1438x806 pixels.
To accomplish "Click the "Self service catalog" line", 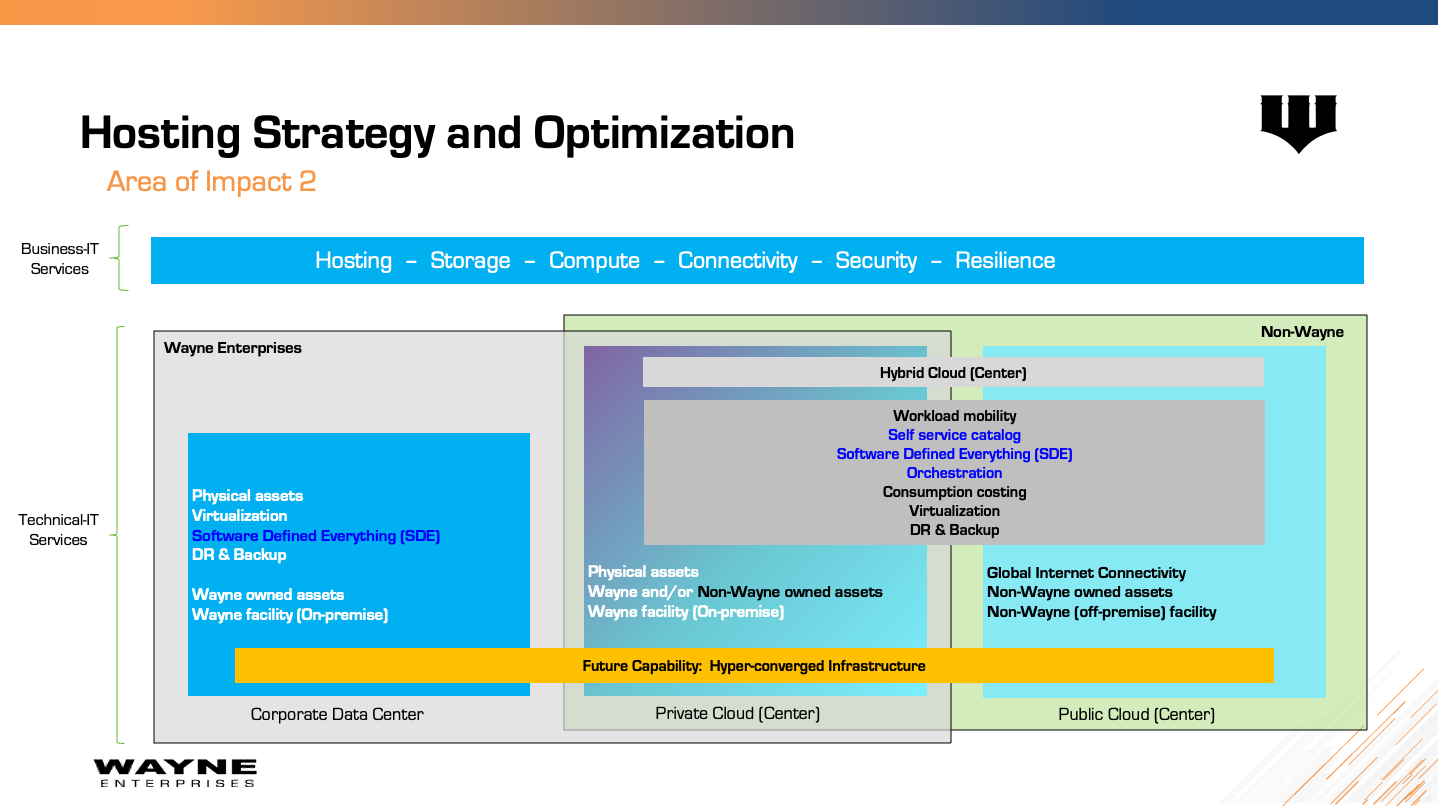I will click(954, 435).
